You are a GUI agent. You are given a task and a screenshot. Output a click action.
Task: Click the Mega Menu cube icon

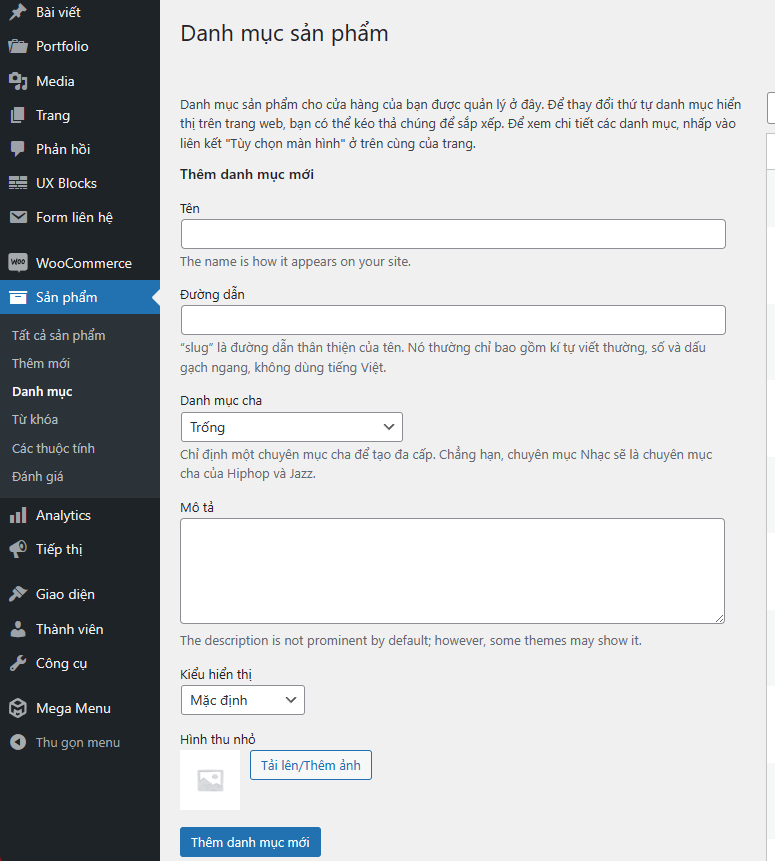tap(18, 708)
